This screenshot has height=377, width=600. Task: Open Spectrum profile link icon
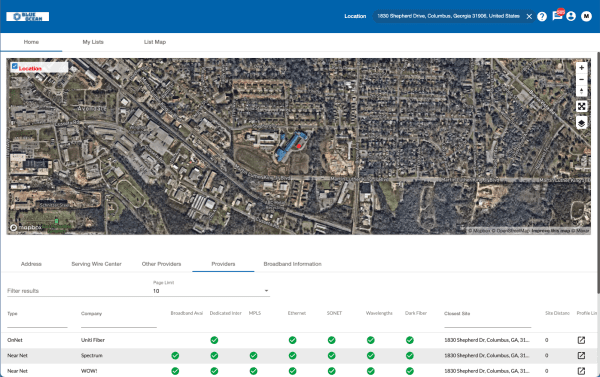581,356
